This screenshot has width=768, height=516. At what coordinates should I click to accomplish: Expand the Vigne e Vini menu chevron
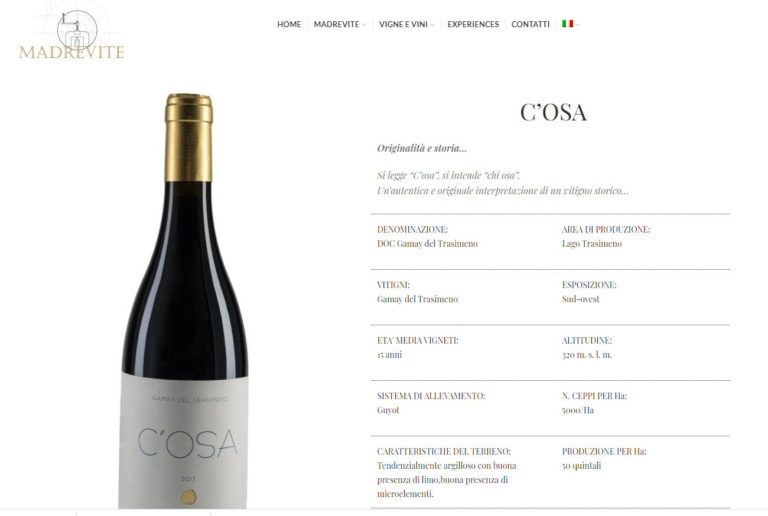click(x=432, y=25)
